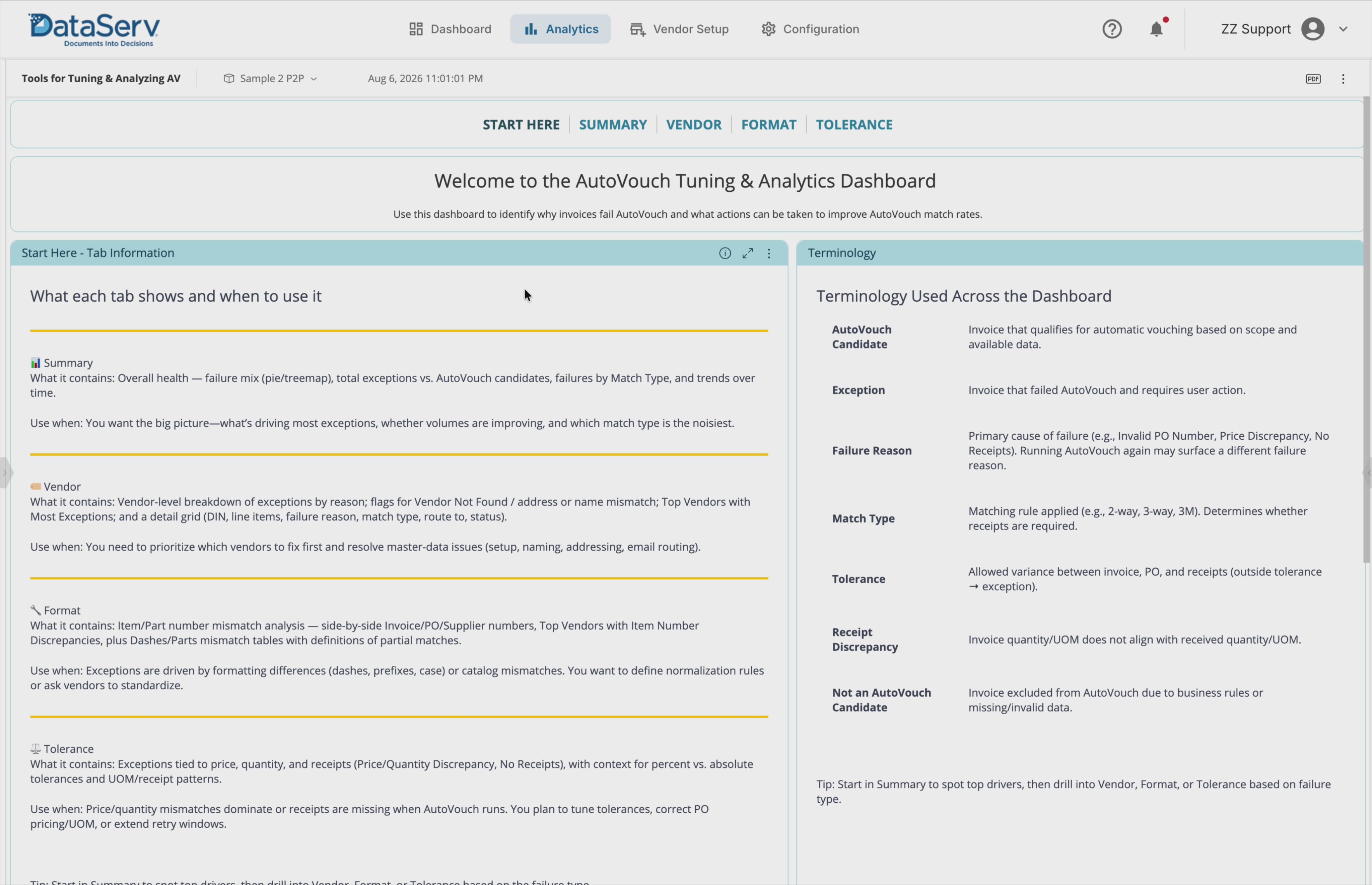Export dashboard with the PDF icon
Image resolution: width=1372 pixels, height=885 pixels.
(x=1313, y=79)
